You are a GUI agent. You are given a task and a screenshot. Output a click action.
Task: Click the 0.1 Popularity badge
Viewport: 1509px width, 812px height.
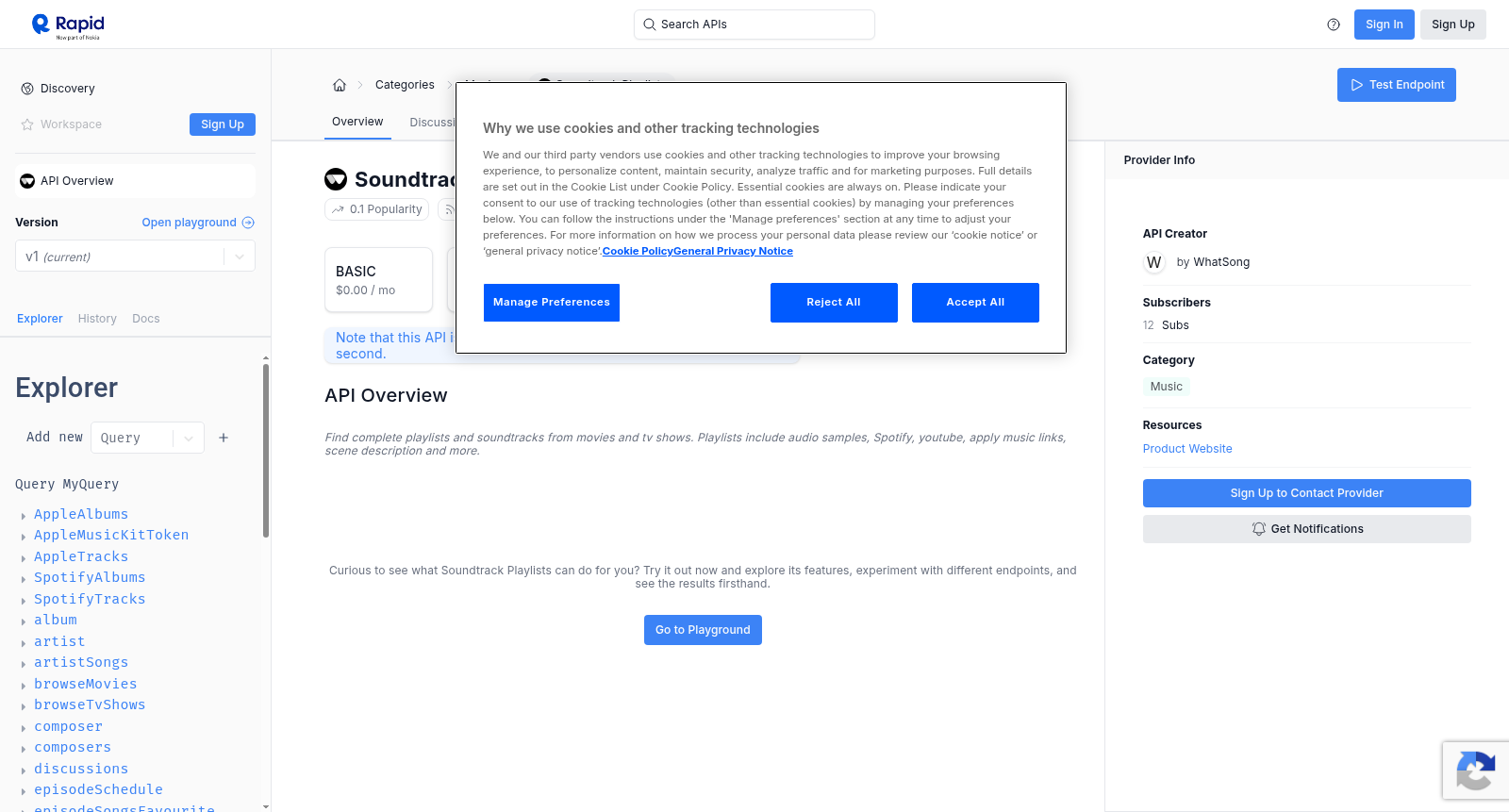point(377,209)
